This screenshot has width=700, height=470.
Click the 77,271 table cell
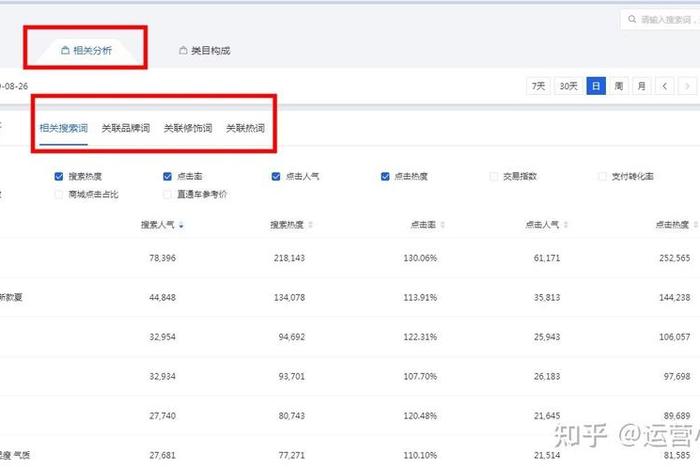point(292,455)
